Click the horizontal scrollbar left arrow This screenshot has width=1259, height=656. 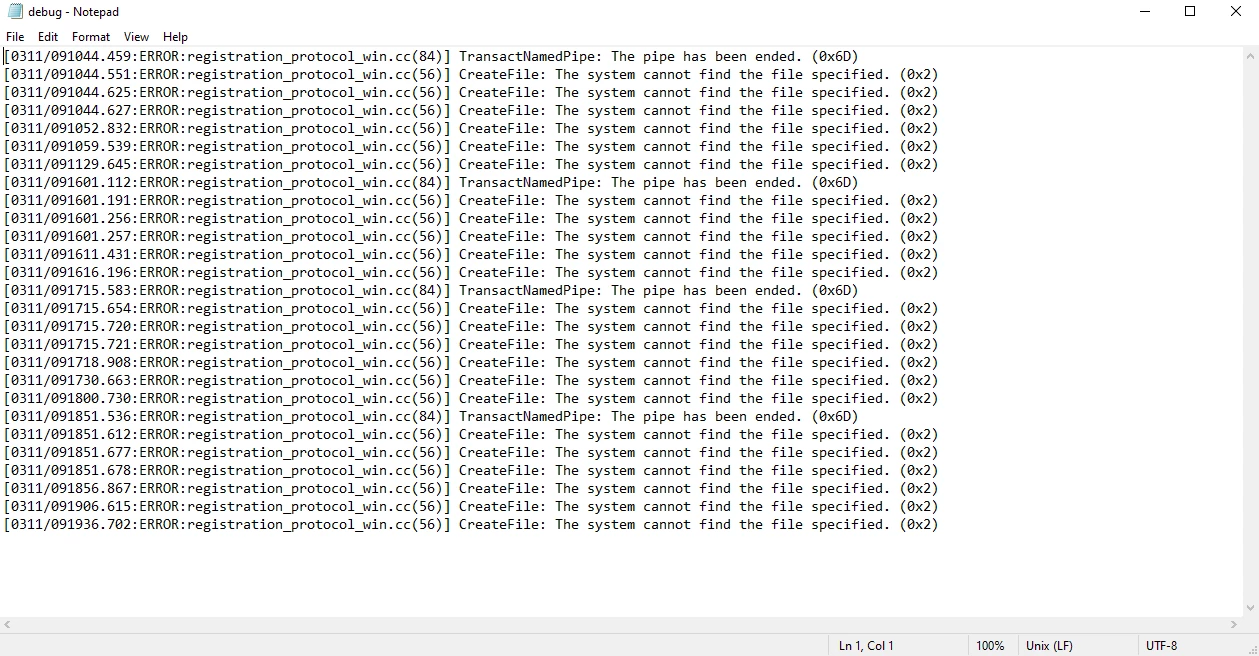(x=8, y=625)
